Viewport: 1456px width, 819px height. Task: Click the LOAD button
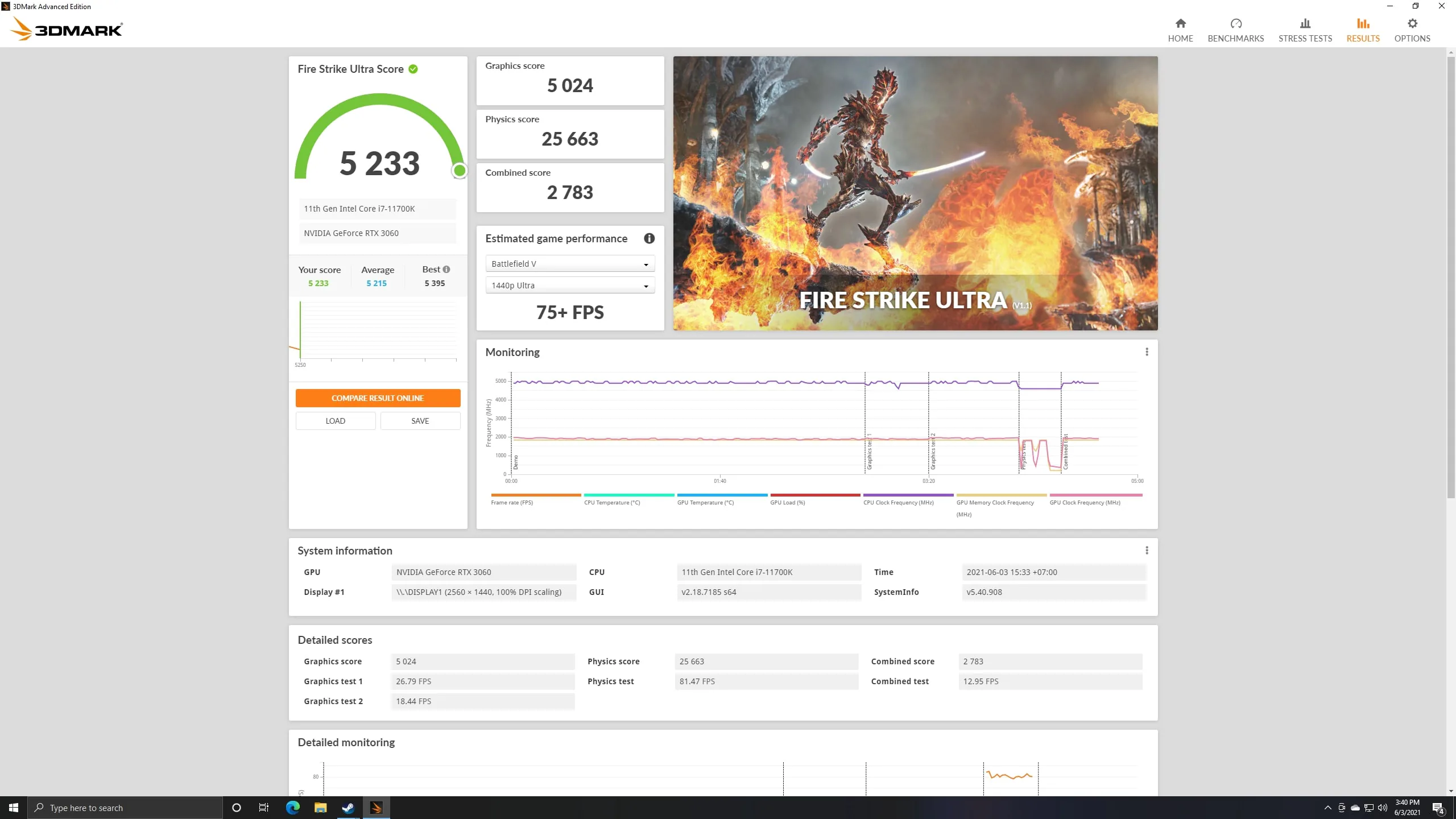pyautogui.click(x=335, y=421)
